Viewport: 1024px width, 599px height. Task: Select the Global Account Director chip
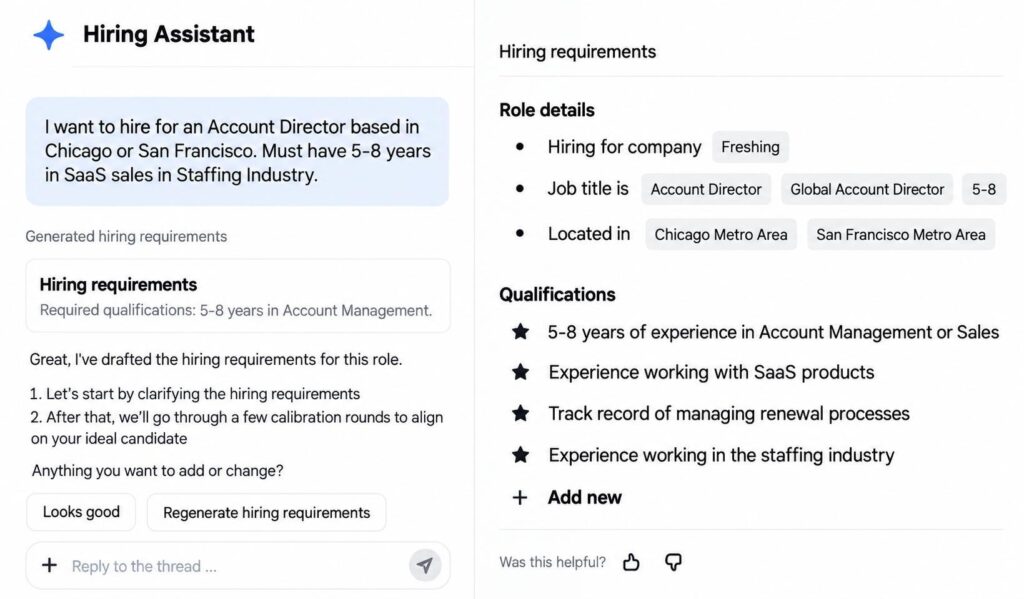tap(867, 189)
